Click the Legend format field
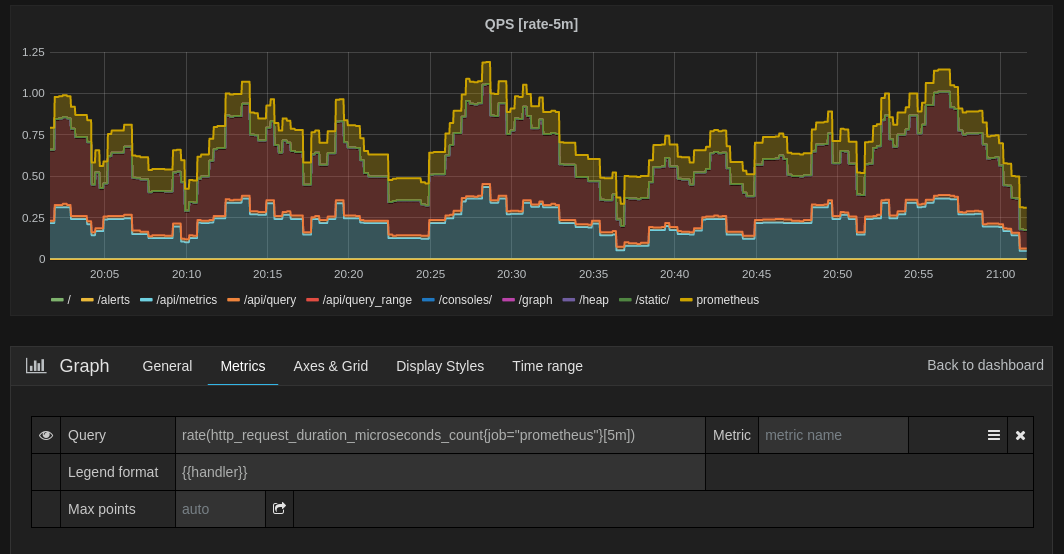 [440, 472]
